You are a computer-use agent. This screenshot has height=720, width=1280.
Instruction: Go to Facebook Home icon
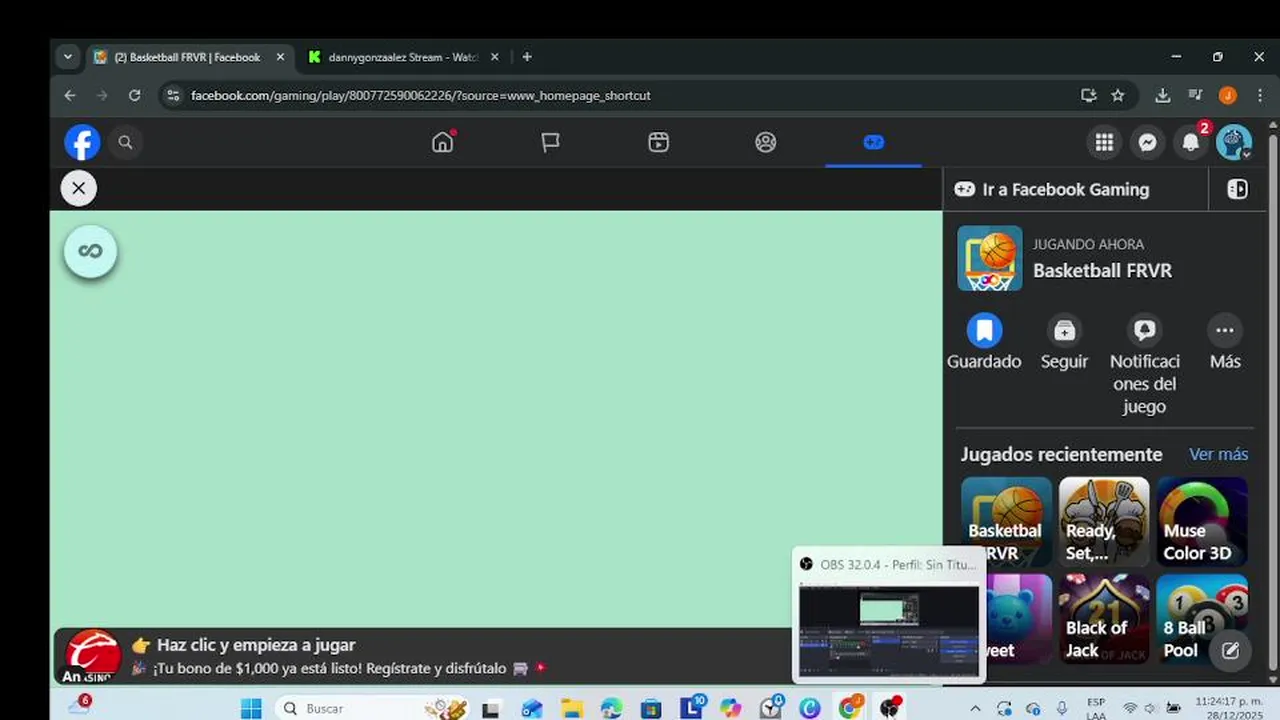[442, 142]
